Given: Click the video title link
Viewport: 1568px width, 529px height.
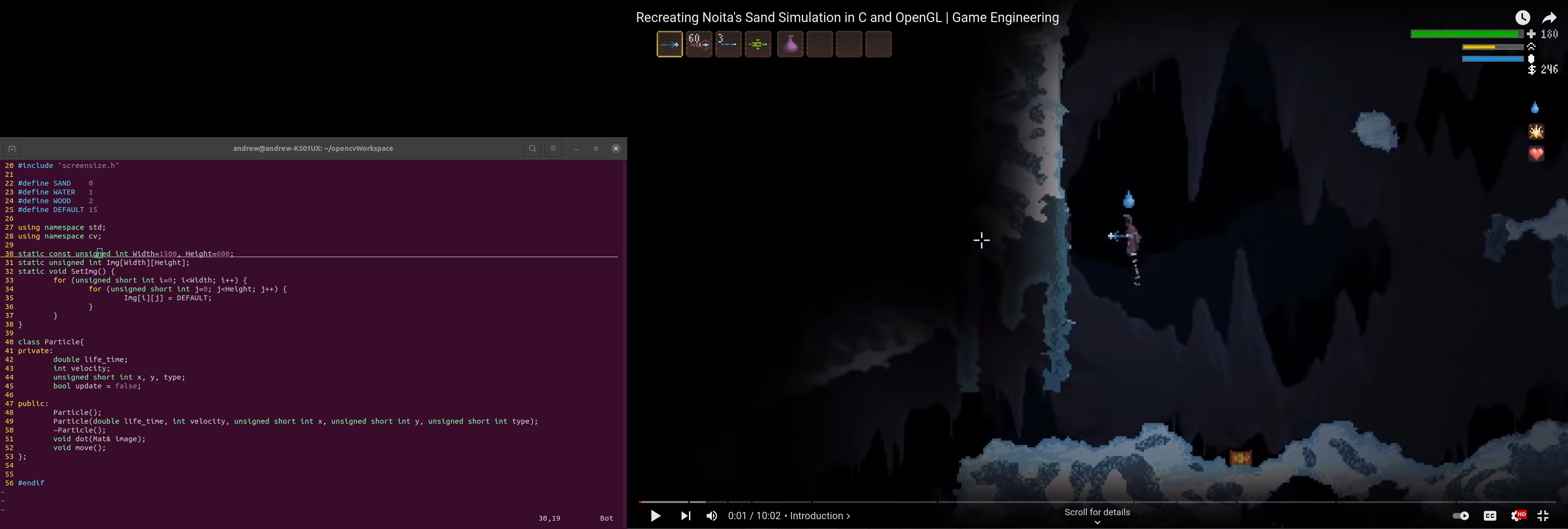Looking at the screenshot, I should [x=847, y=18].
